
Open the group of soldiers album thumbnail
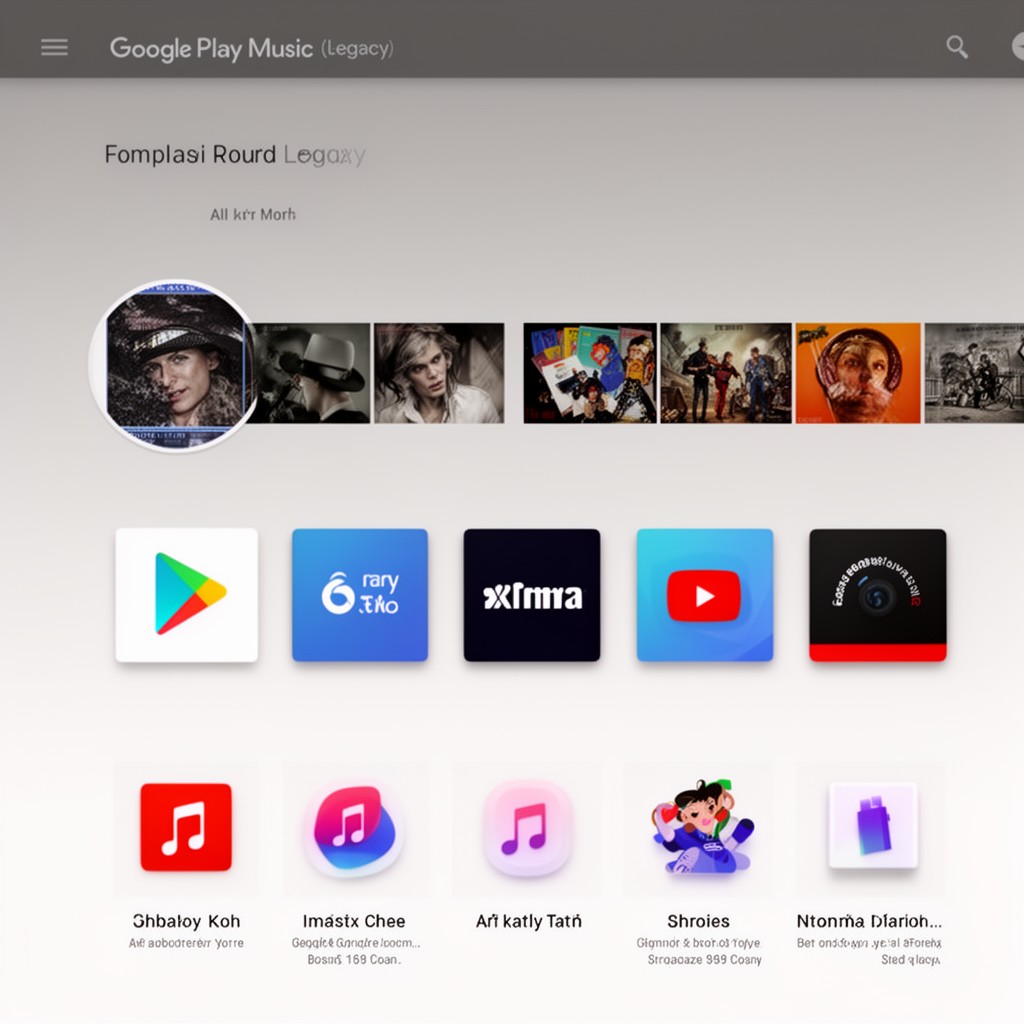[726, 373]
